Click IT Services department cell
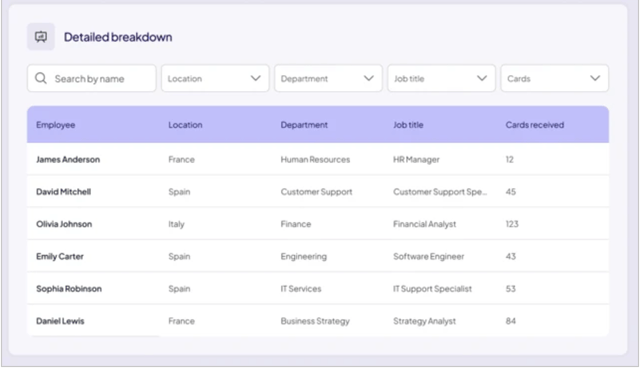Image resolution: width=640 pixels, height=368 pixels. point(301,289)
